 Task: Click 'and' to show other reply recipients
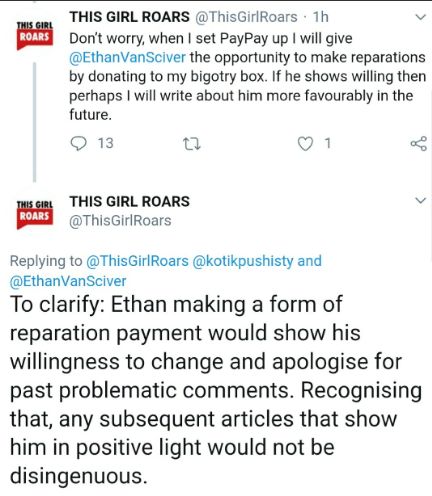310,261
